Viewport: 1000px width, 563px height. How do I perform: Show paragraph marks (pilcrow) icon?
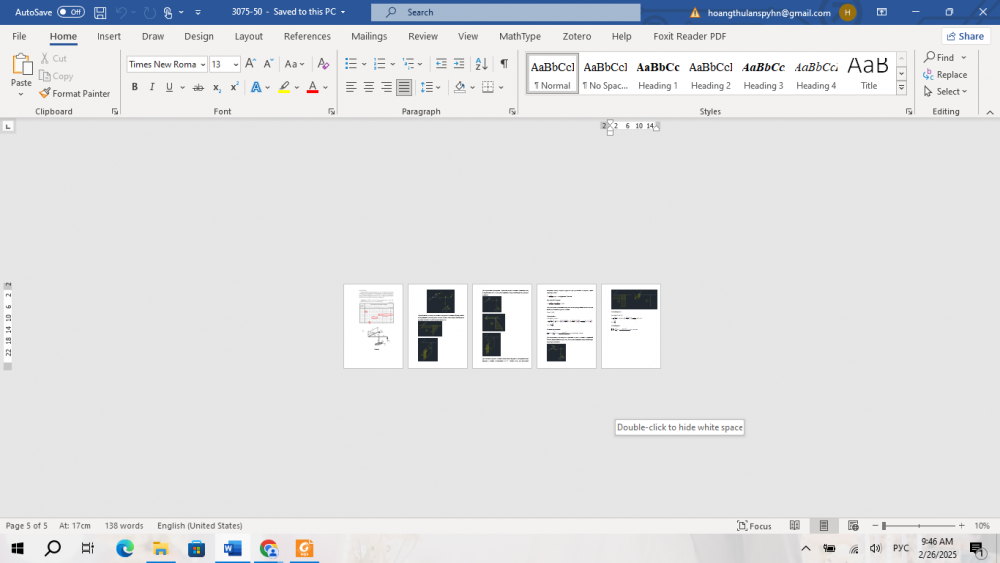[x=504, y=64]
